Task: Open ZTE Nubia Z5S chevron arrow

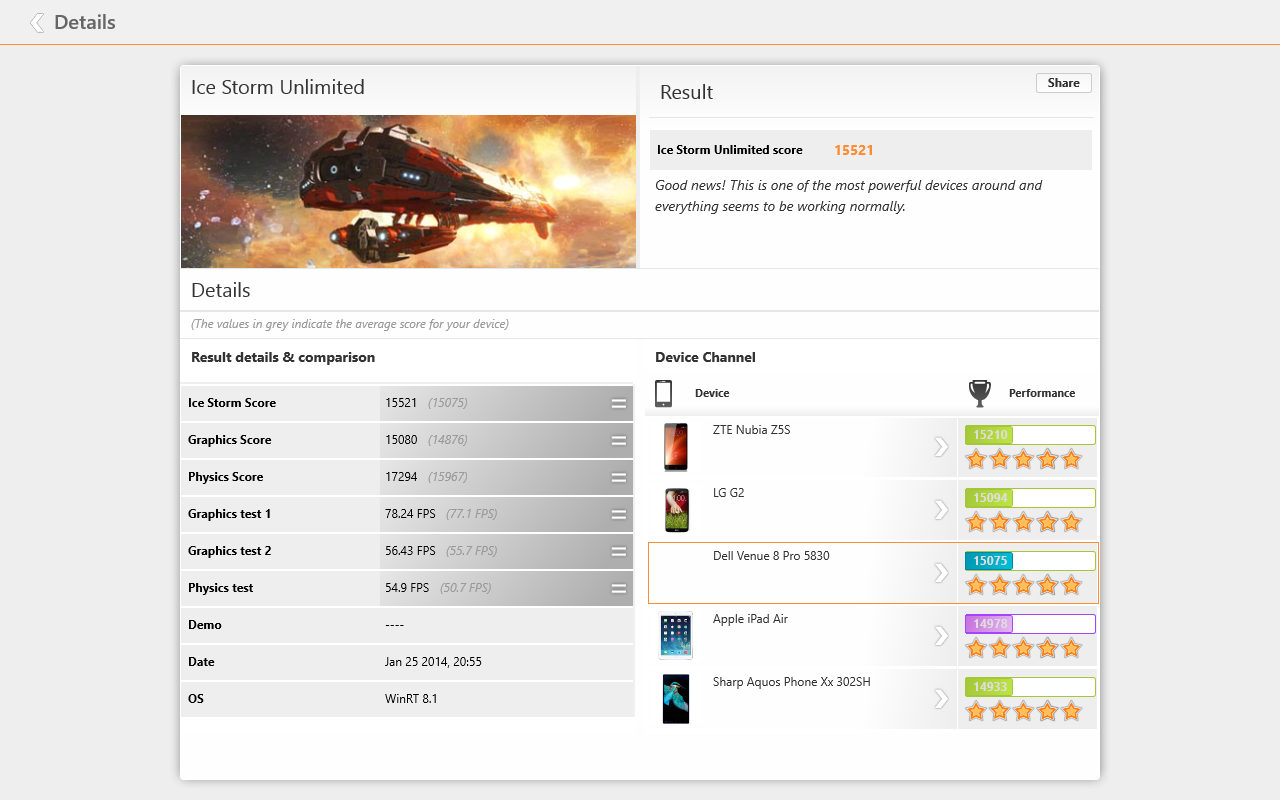Action: click(x=941, y=446)
